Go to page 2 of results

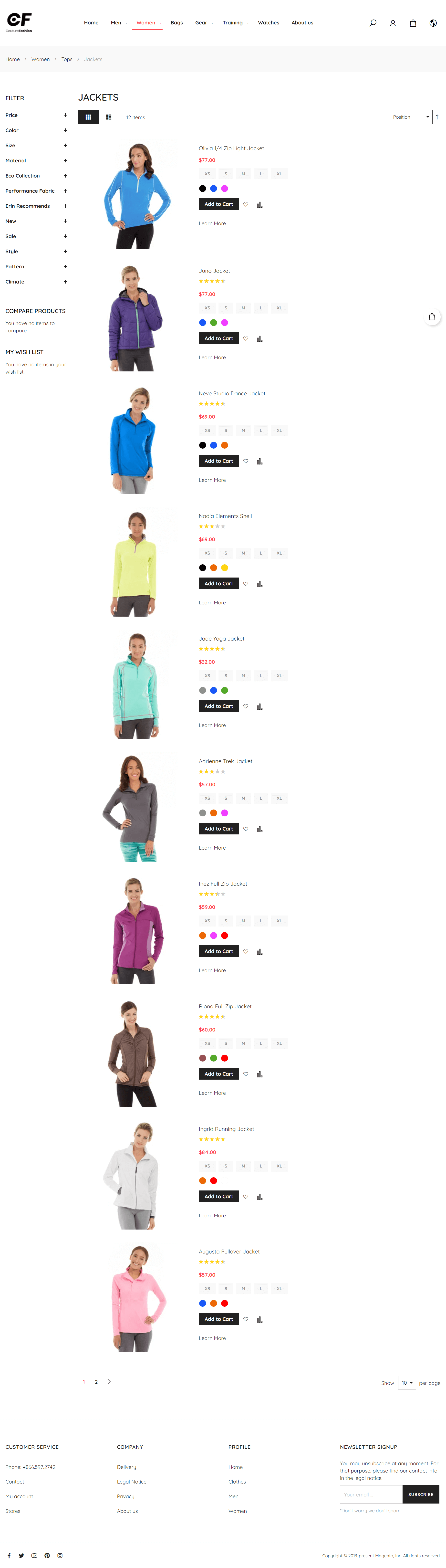click(96, 1382)
